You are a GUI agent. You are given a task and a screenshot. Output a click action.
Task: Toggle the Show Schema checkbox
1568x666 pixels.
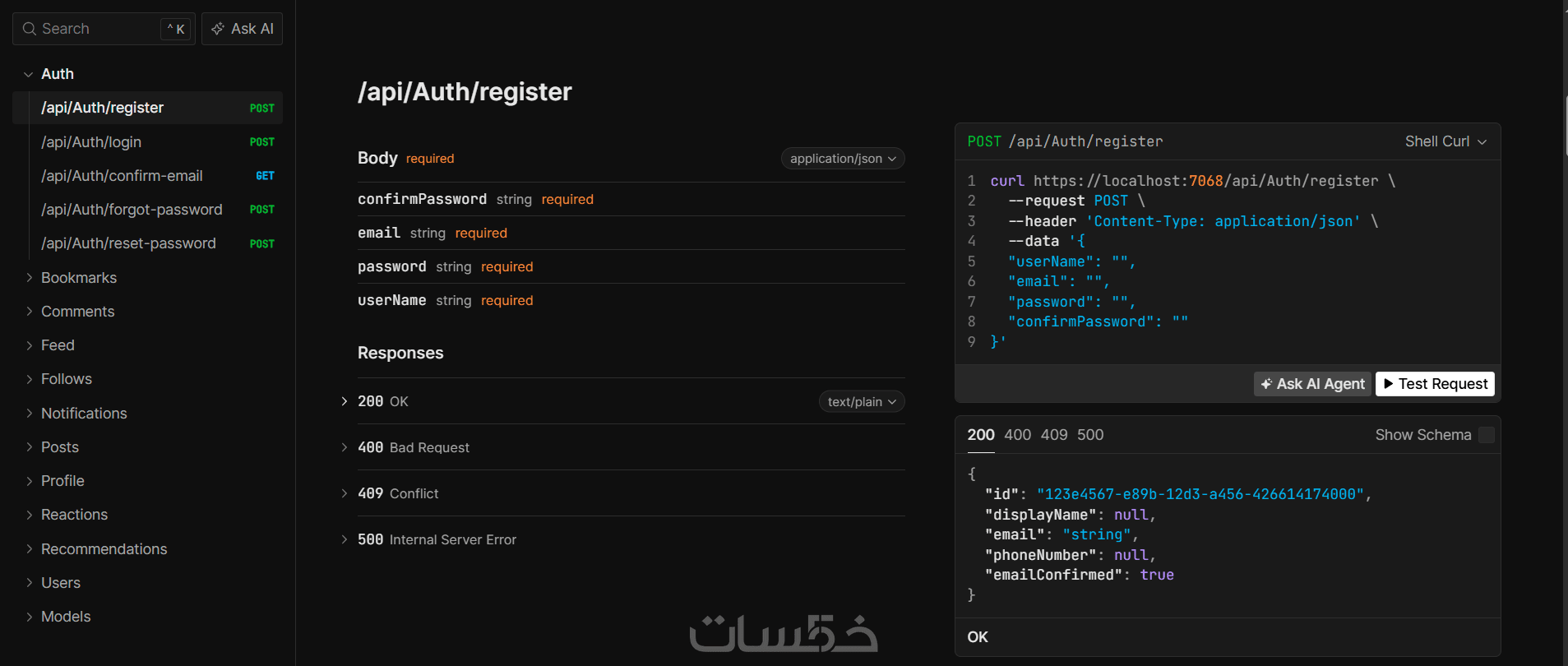[x=1486, y=435]
